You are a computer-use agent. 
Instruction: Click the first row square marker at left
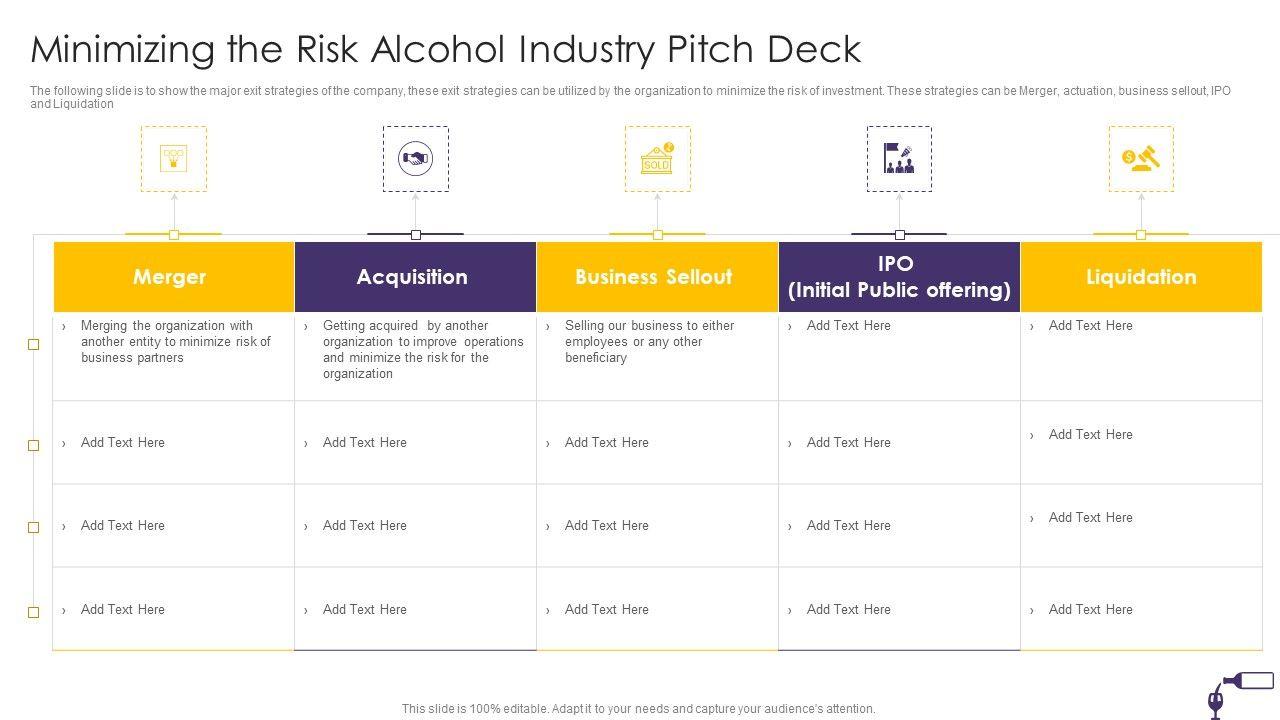33,344
